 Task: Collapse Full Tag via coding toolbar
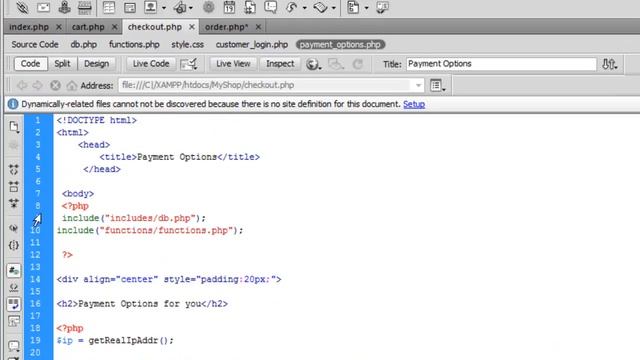[x=14, y=169]
